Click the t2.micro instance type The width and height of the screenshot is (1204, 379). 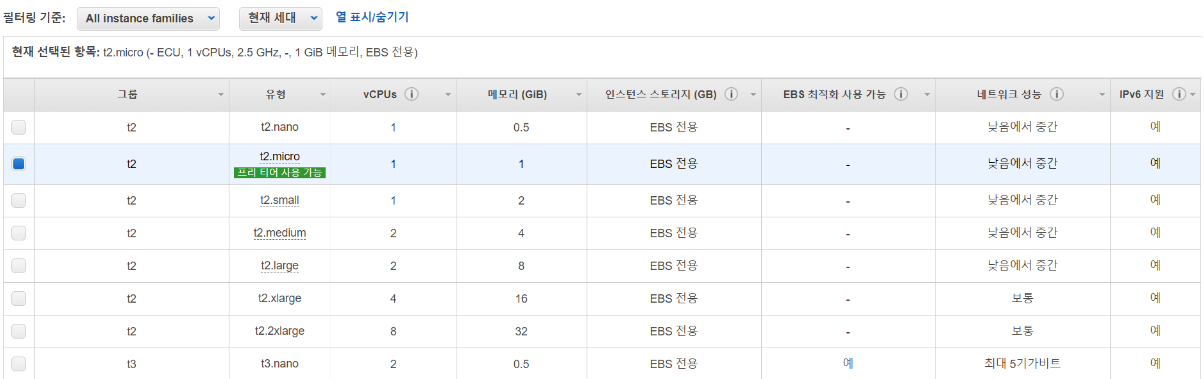[280, 157]
